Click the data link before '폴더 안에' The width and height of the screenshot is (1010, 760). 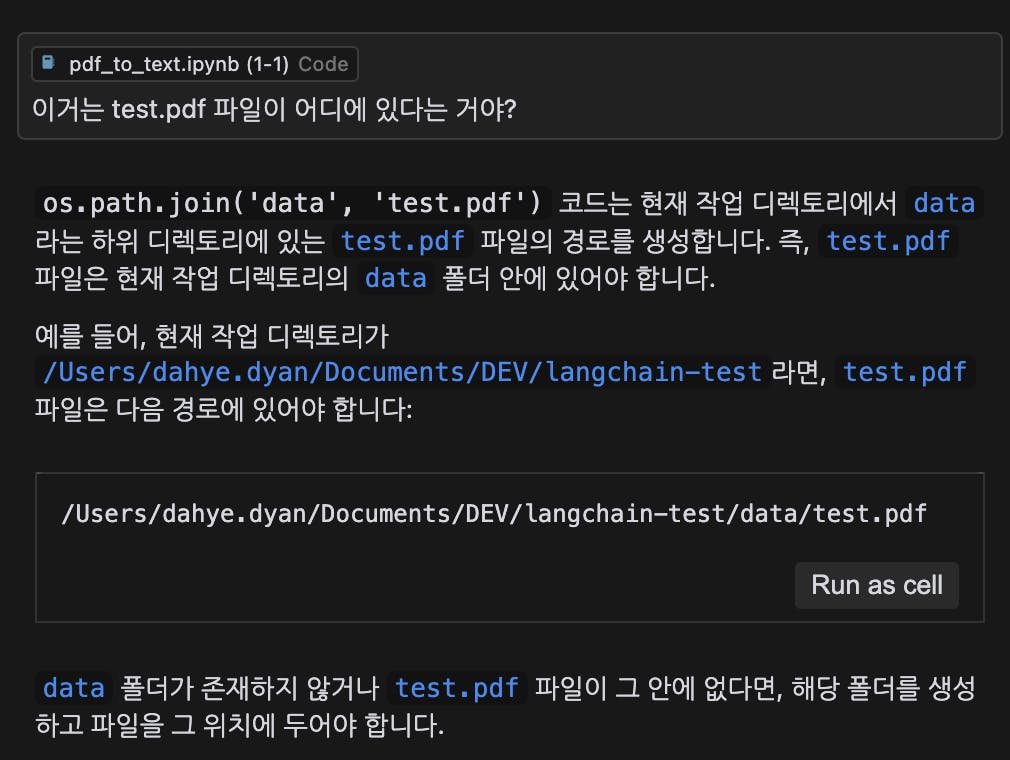coord(396,278)
